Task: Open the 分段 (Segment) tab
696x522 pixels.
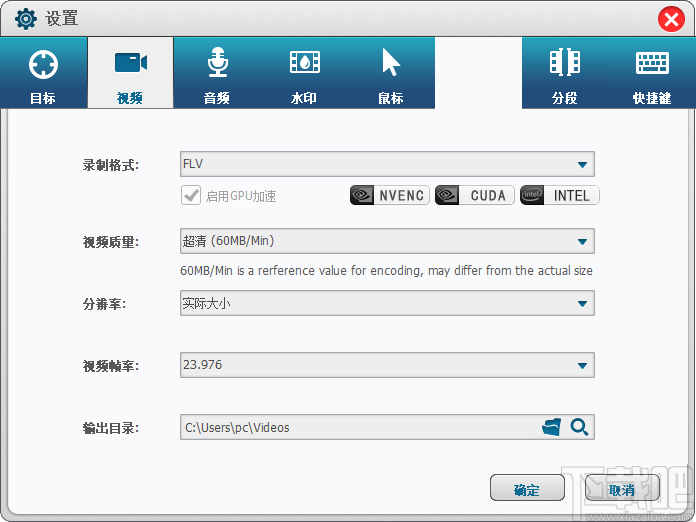Action: 565,73
